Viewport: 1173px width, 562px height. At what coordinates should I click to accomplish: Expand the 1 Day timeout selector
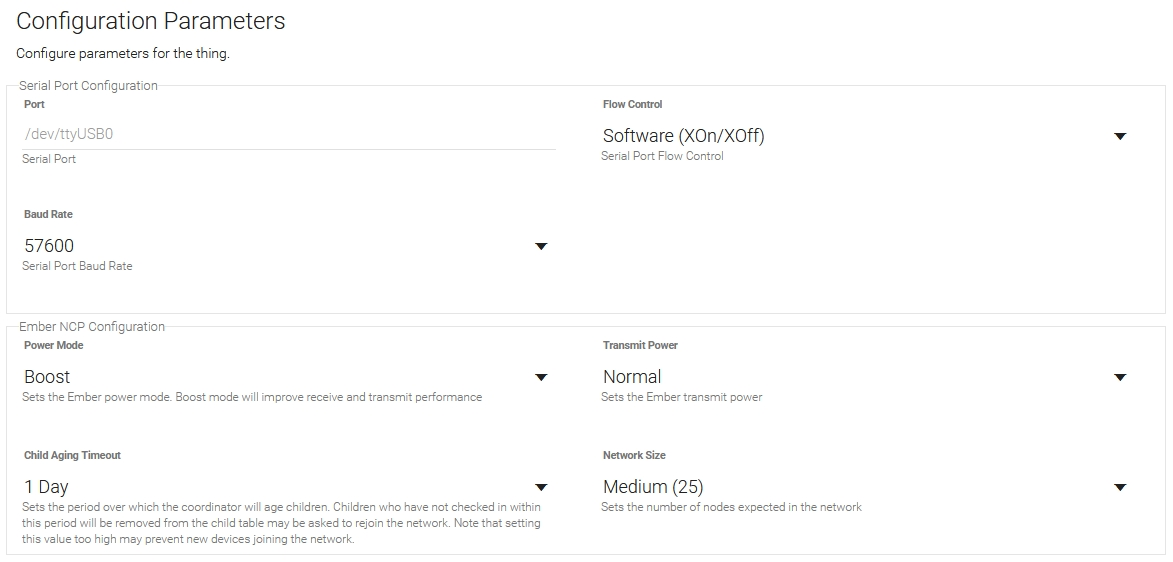46,487
